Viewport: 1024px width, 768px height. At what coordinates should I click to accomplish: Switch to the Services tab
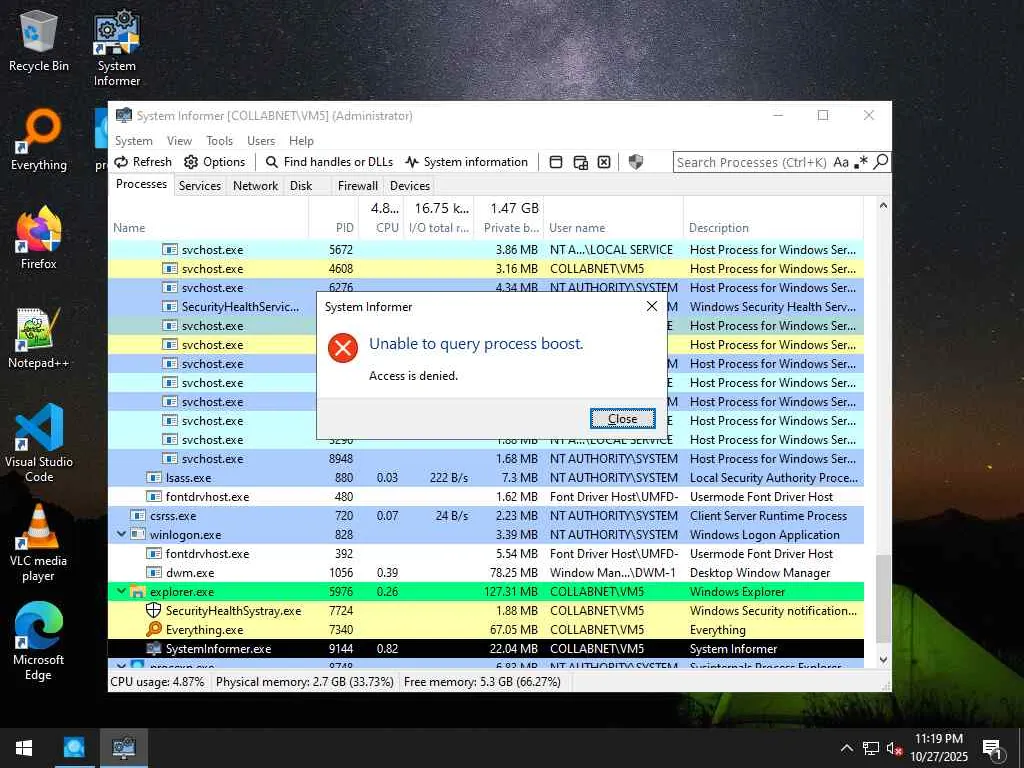200,185
